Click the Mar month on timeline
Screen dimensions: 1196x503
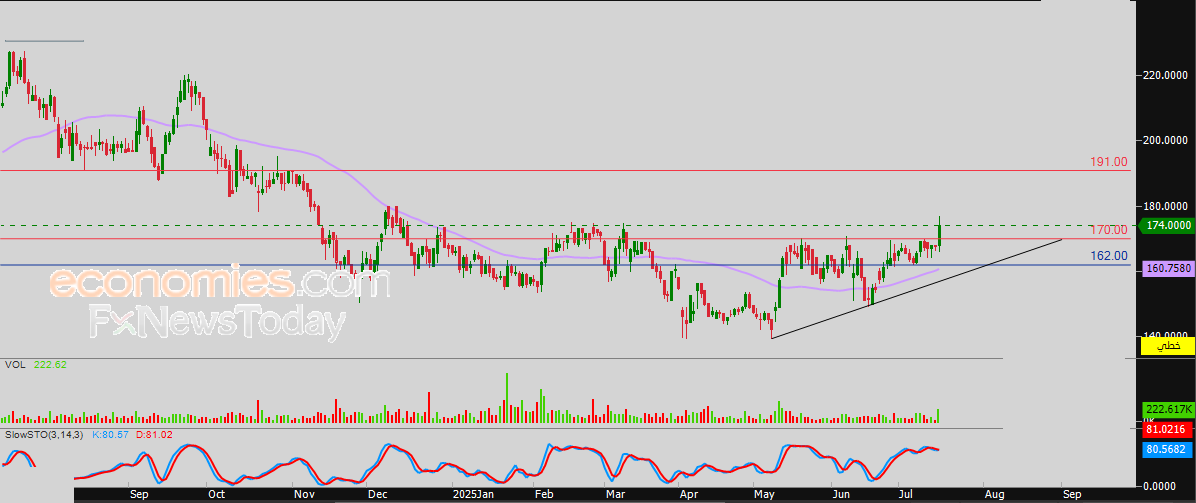click(614, 495)
